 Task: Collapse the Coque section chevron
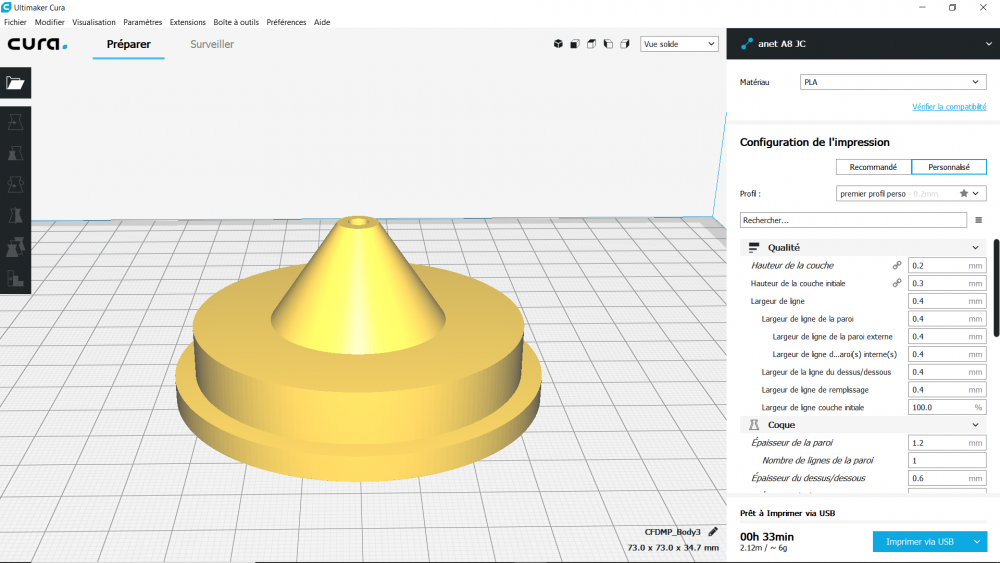point(975,425)
